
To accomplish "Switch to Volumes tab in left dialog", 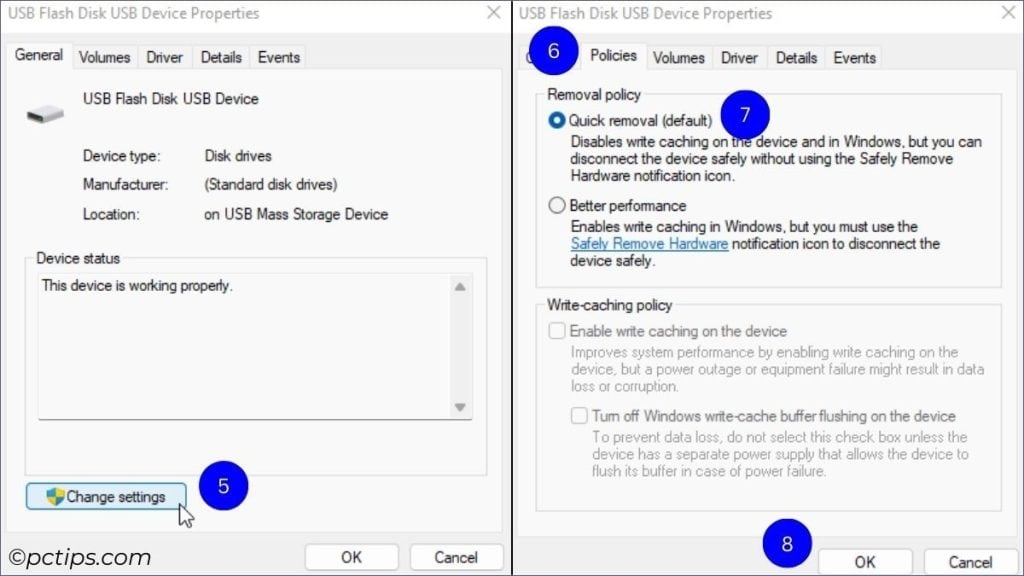I will (104, 57).
